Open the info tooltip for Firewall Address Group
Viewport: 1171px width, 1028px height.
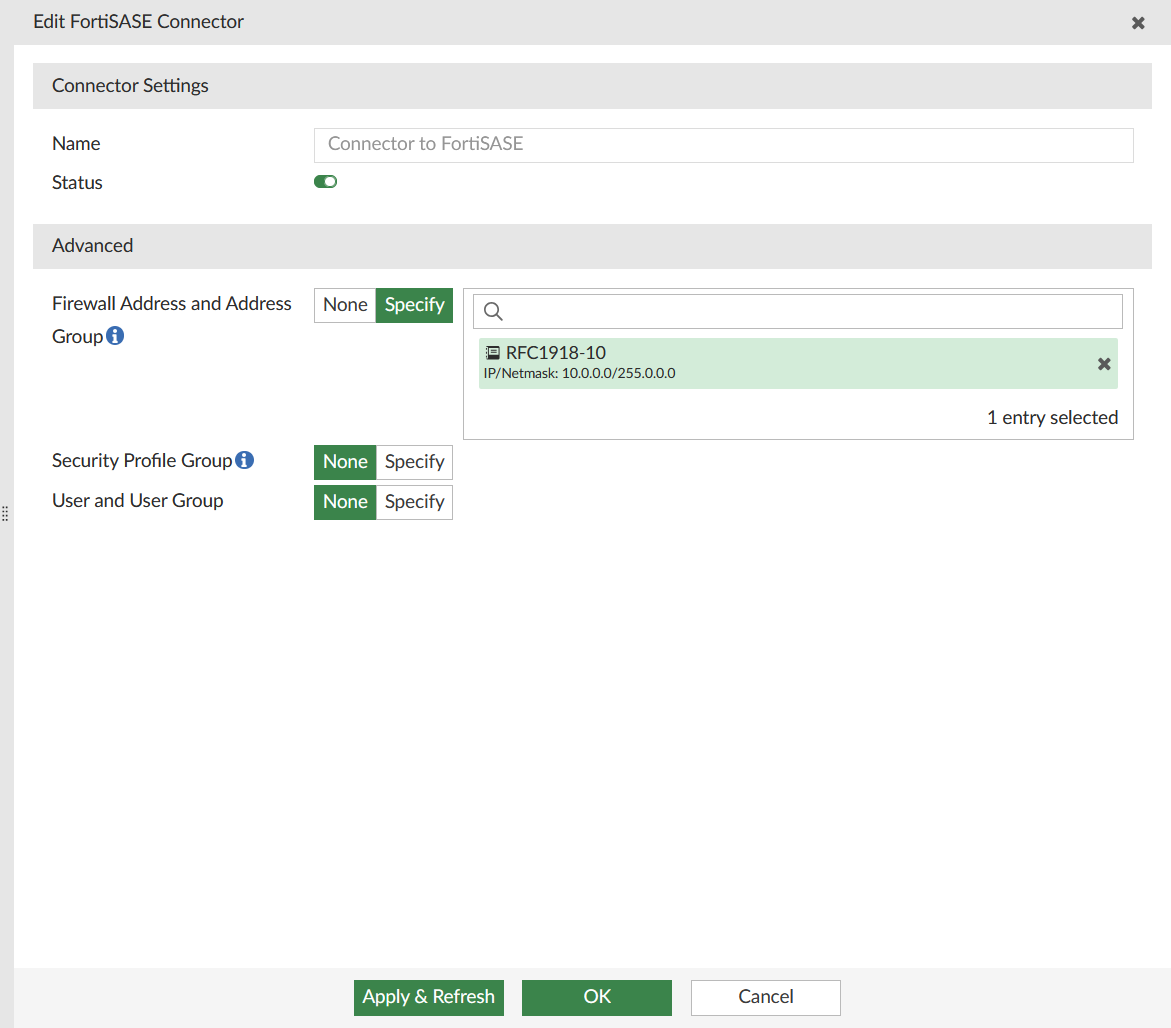pyautogui.click(x=114, y=336)
